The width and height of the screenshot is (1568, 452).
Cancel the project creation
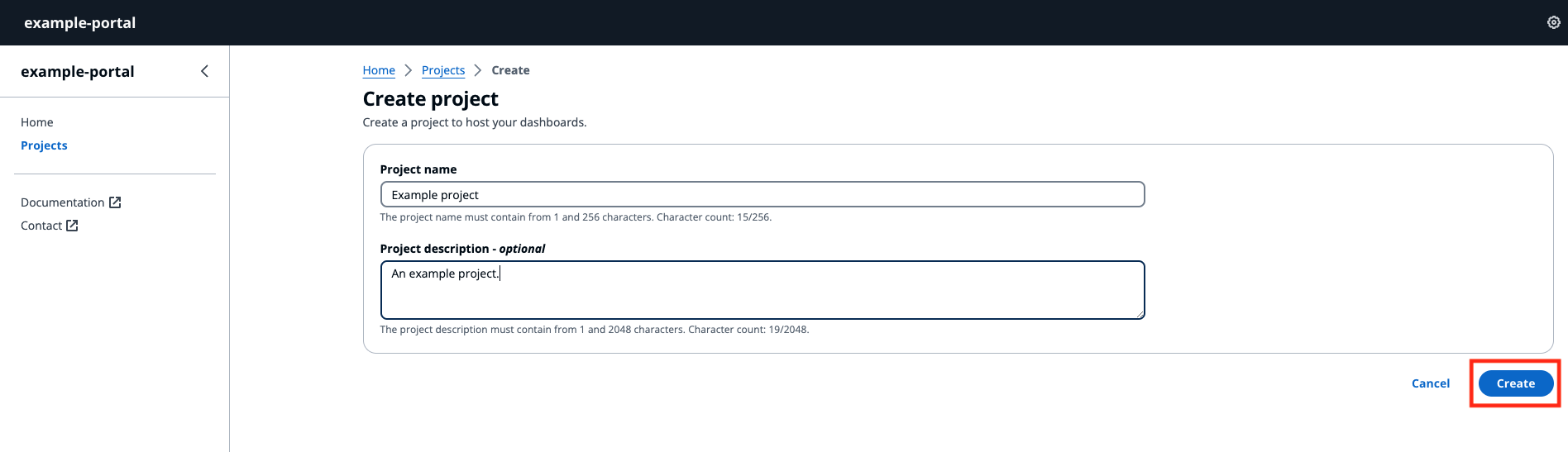tap(1430, 383)
